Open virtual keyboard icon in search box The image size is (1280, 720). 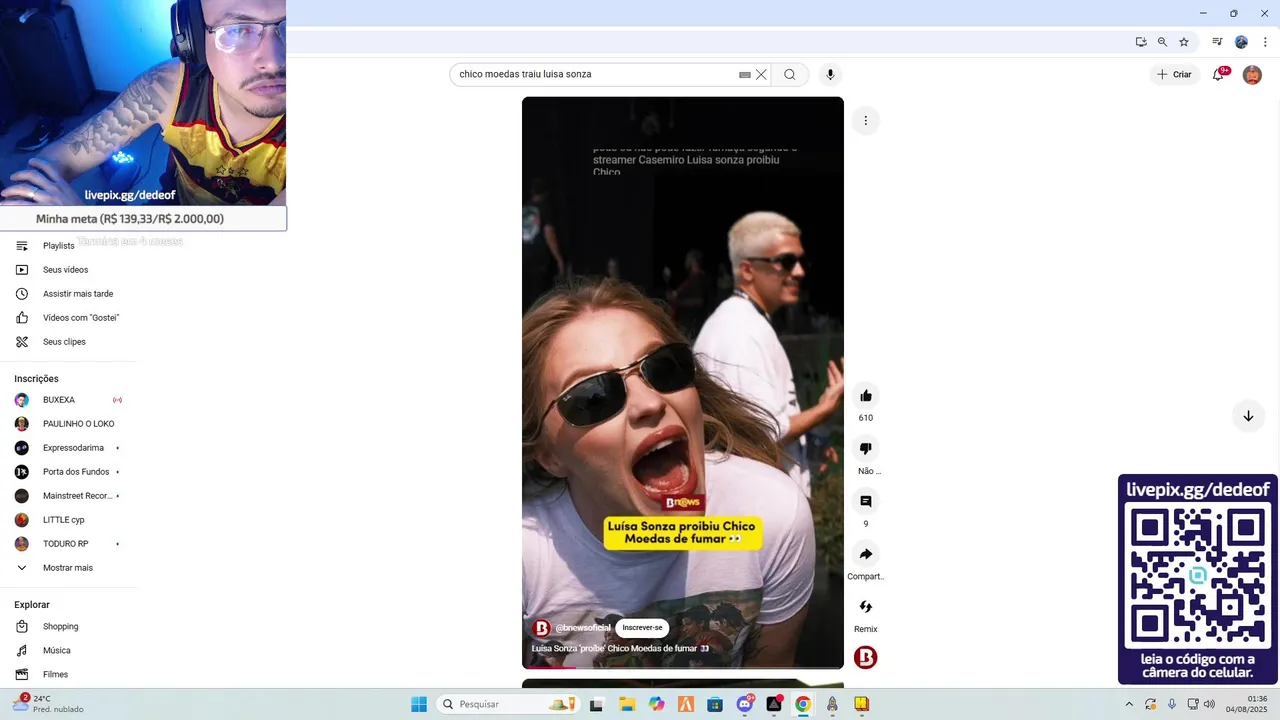tap(745, 75)
